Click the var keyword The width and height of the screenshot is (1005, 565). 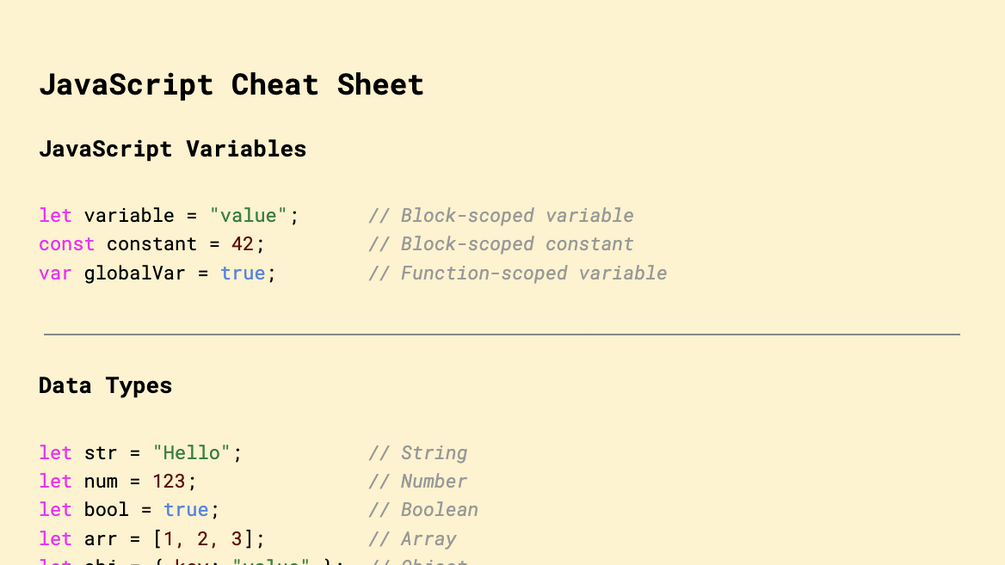pyautogui.click(x=55, y=273)
